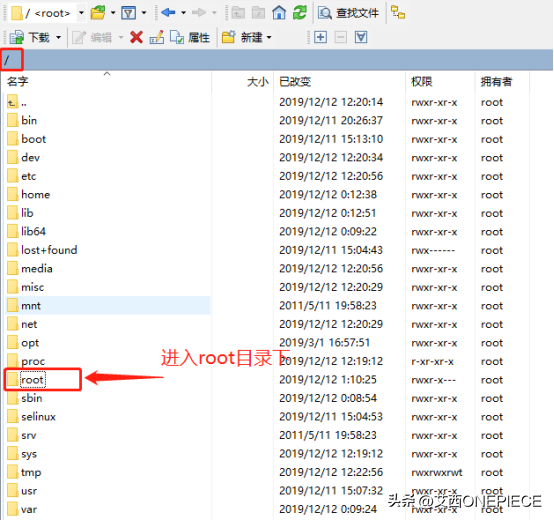
Task: Select the boot folder
Action: tap(26, 139)
